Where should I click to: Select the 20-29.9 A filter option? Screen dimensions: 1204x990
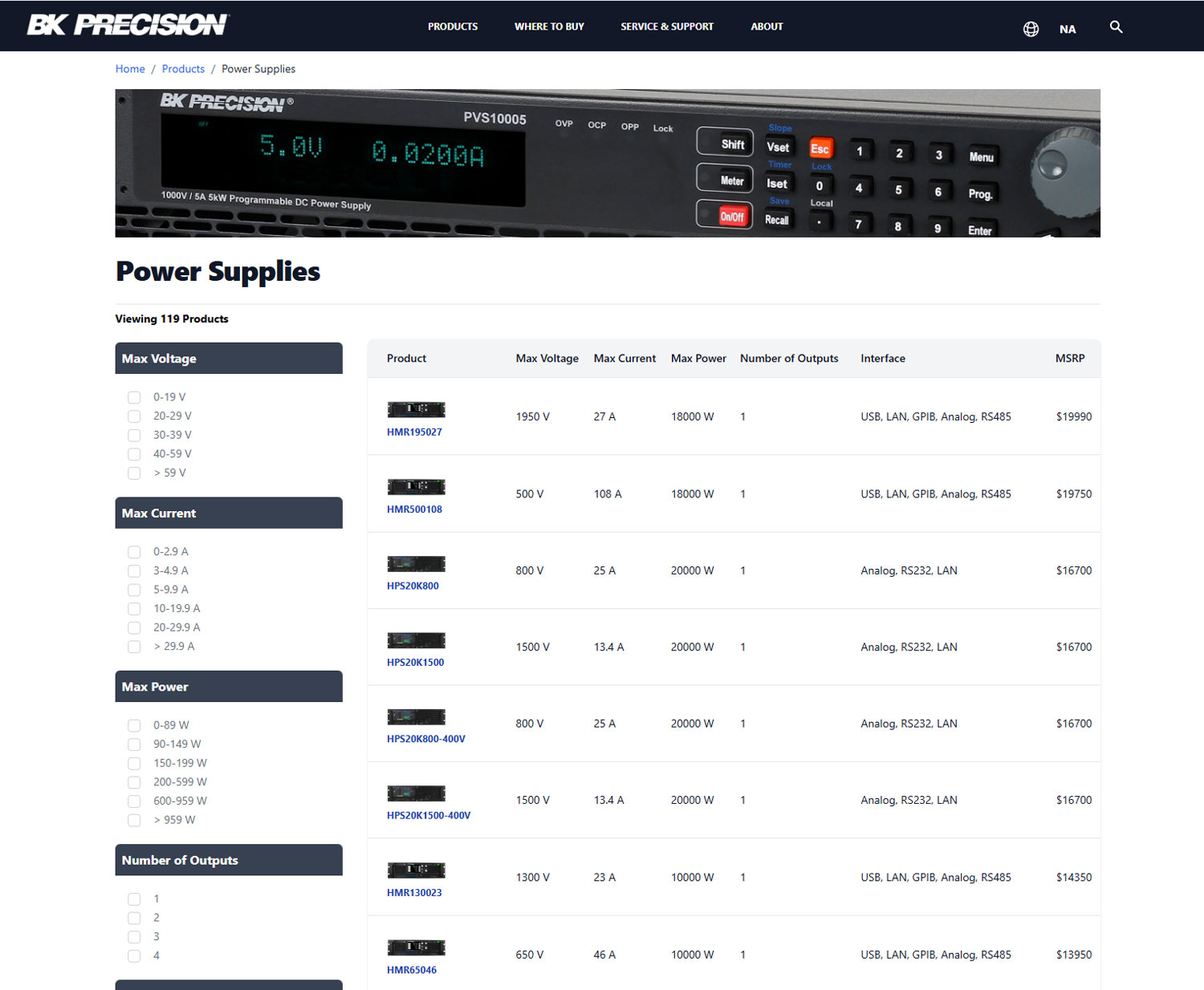click(x=133, y=627)
